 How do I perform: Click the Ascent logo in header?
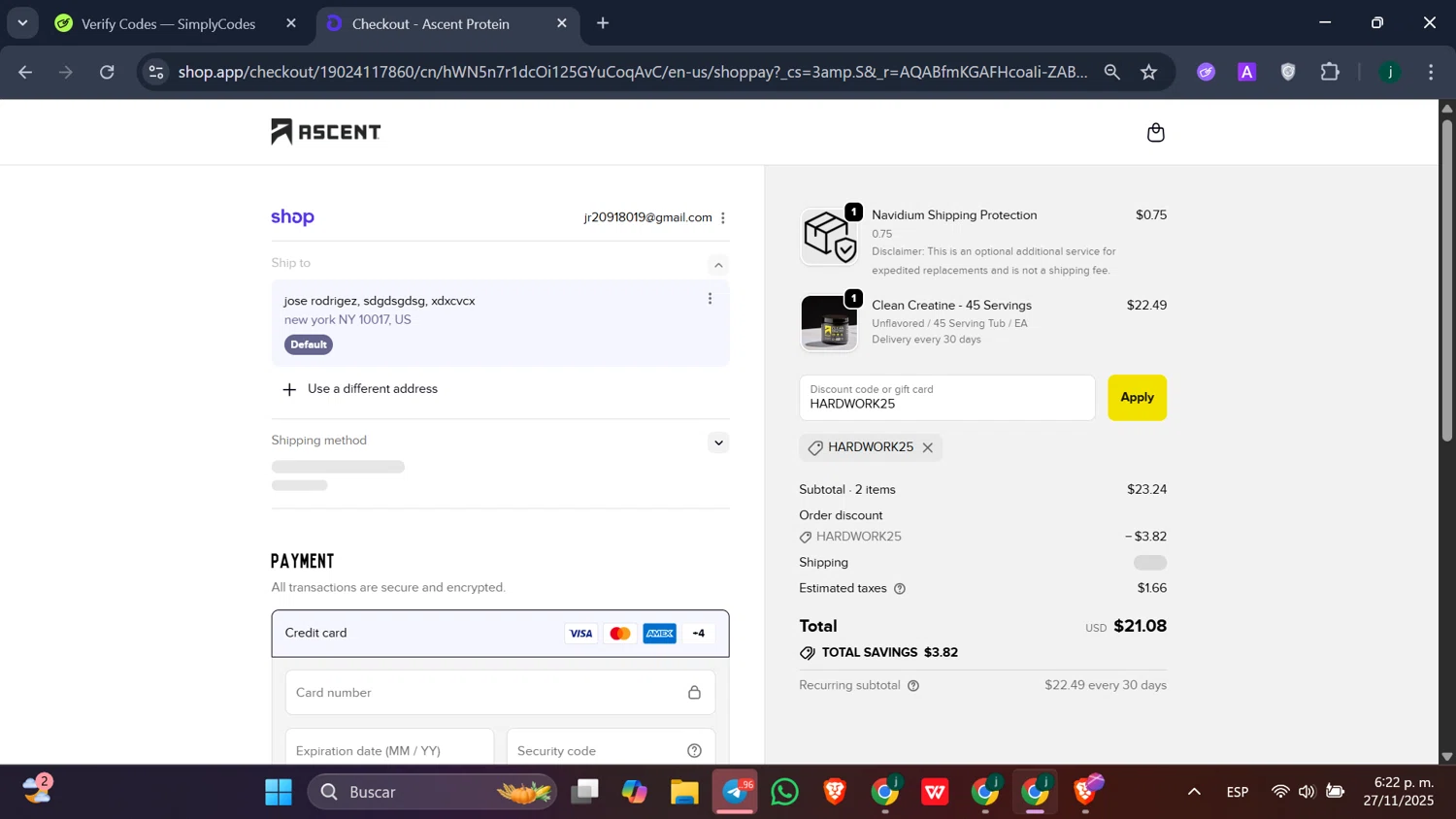tap(325, 131)
